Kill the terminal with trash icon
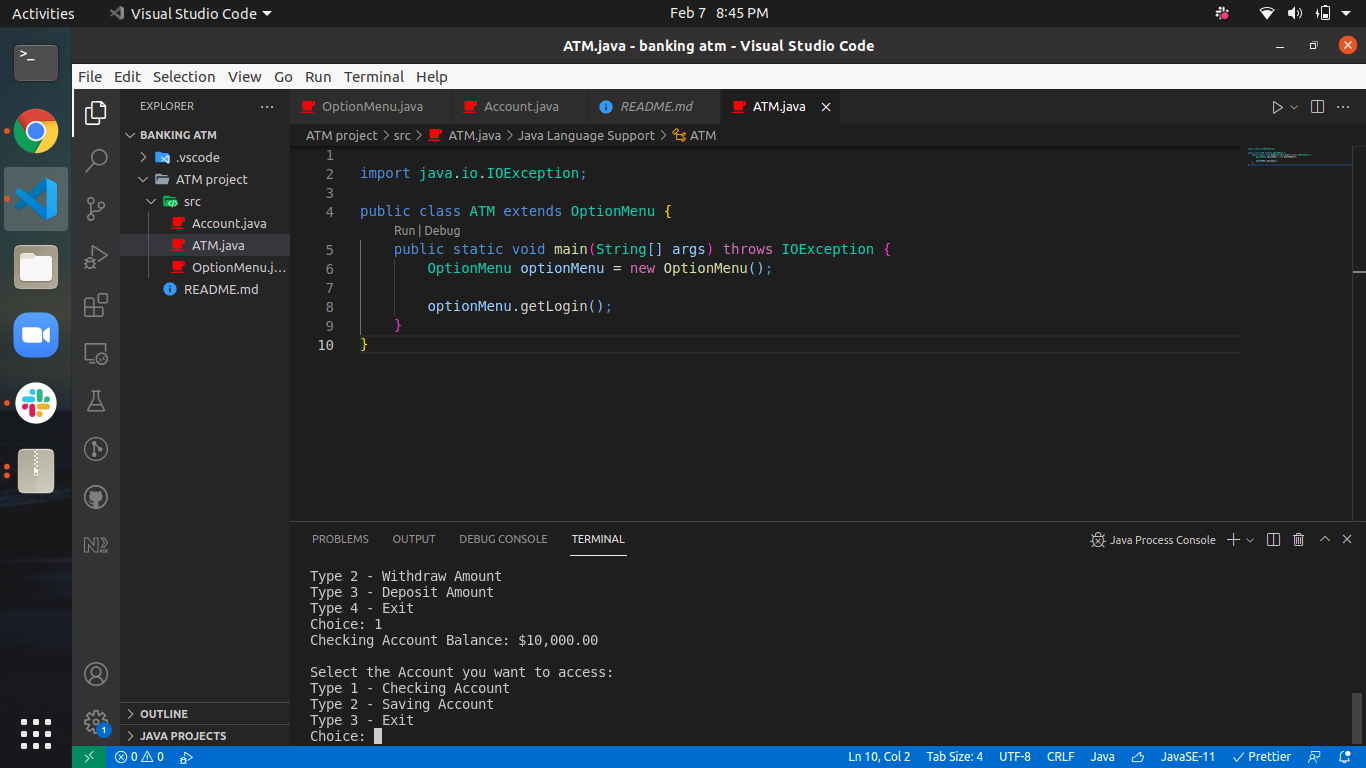This screenshot has height=768, width=1366. coord(1299,539)
